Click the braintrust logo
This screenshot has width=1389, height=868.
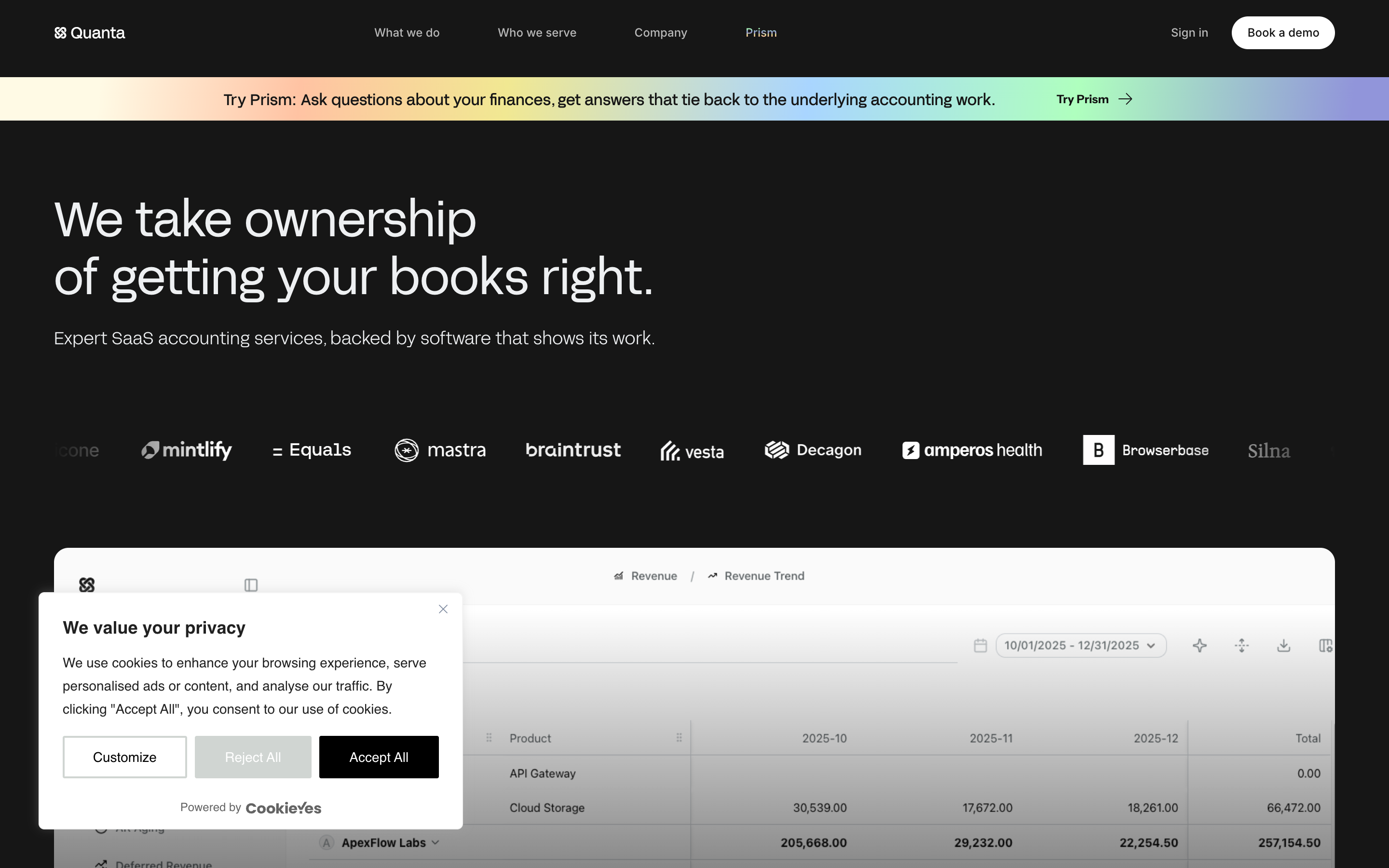(573, 450)
